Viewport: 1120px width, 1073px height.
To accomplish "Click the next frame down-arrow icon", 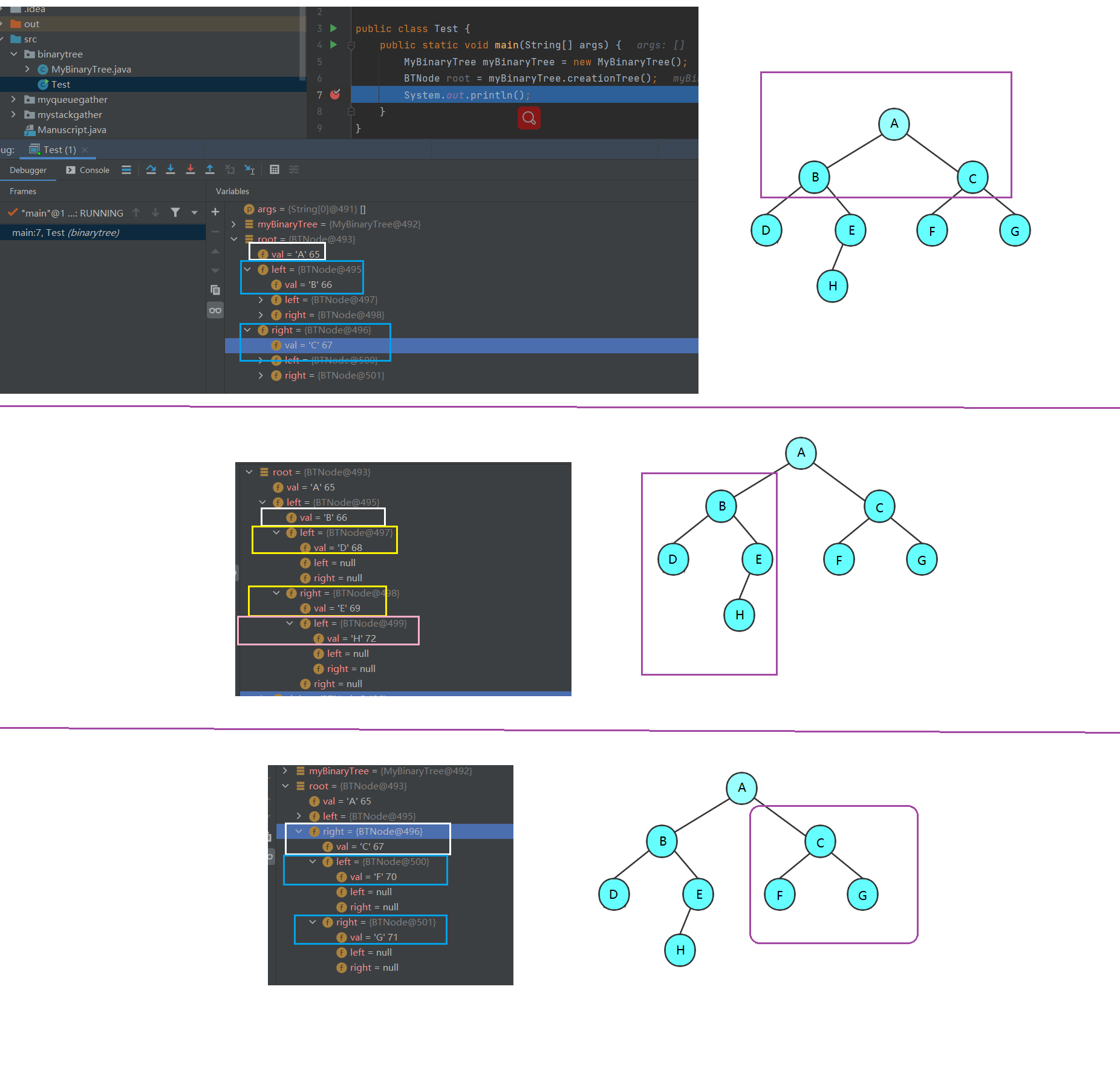I will pos(155,212).
